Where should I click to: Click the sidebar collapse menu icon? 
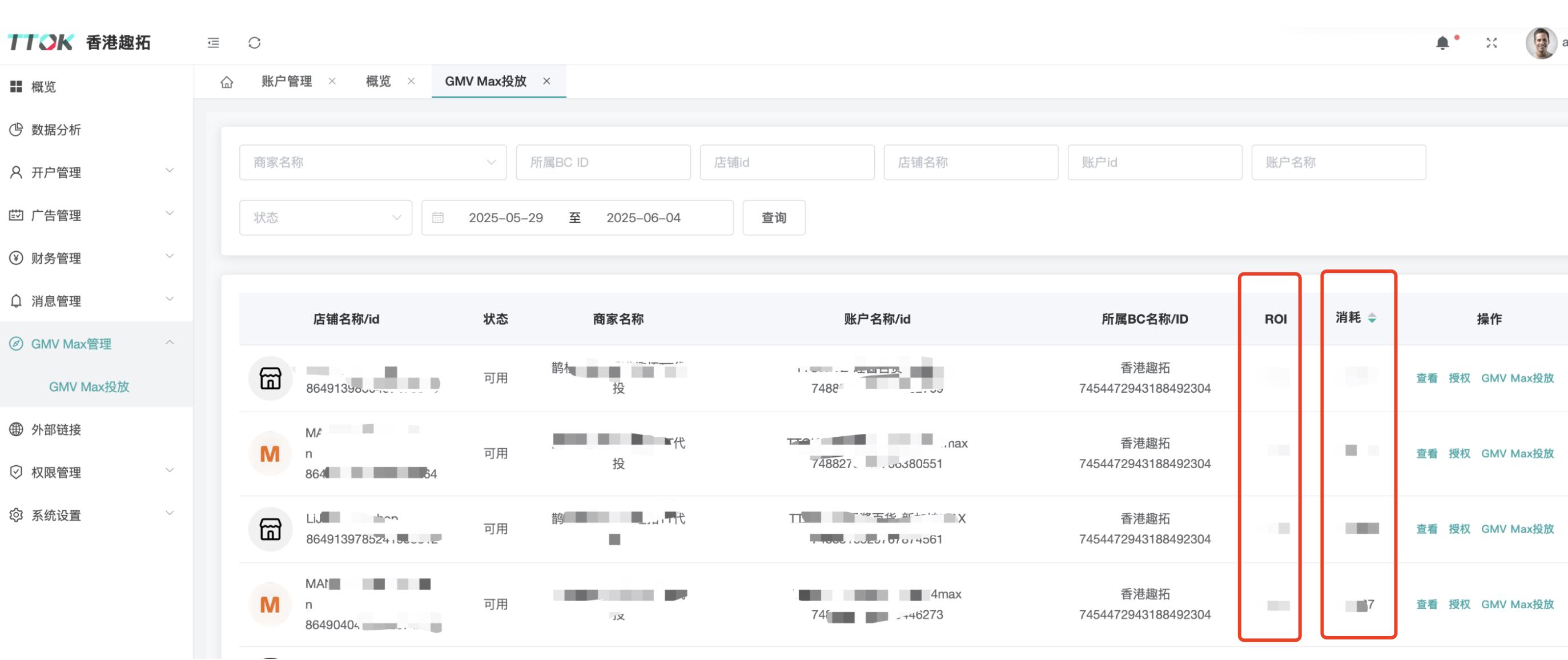[213, 43]
